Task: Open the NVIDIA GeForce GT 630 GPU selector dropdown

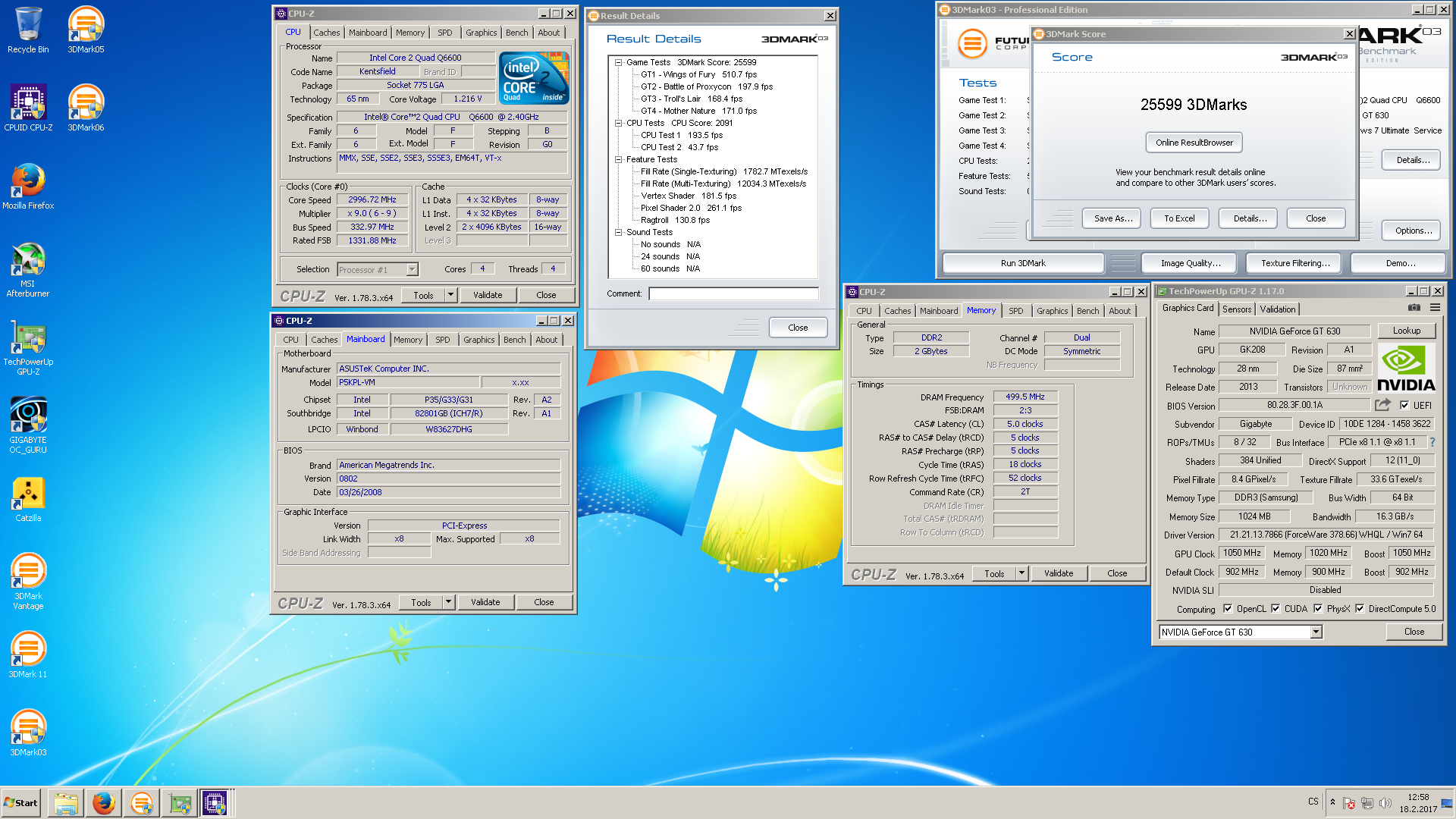Action: [x=1316, y=632]
